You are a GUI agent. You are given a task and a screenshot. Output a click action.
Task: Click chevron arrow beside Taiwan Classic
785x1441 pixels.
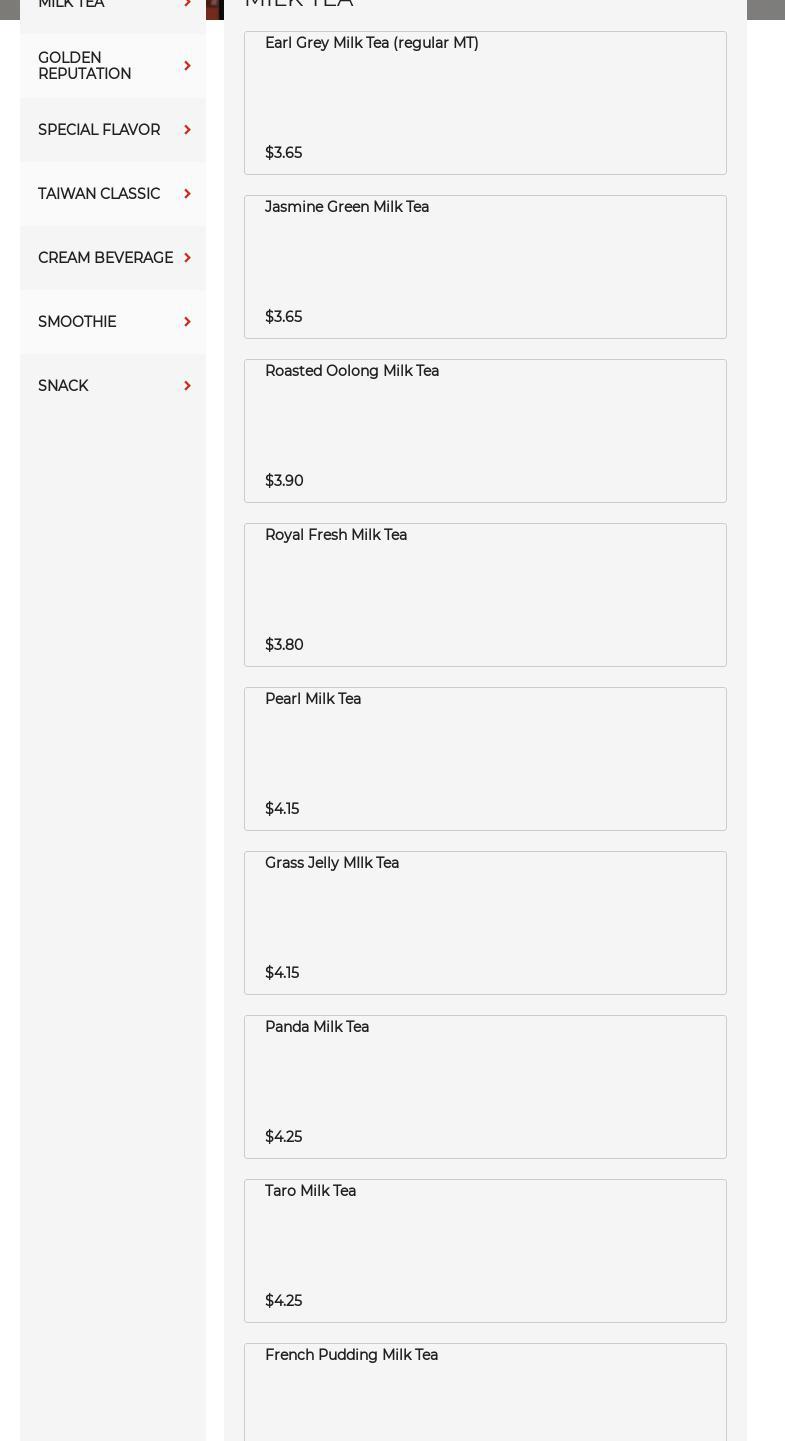(x=187, y=194)
